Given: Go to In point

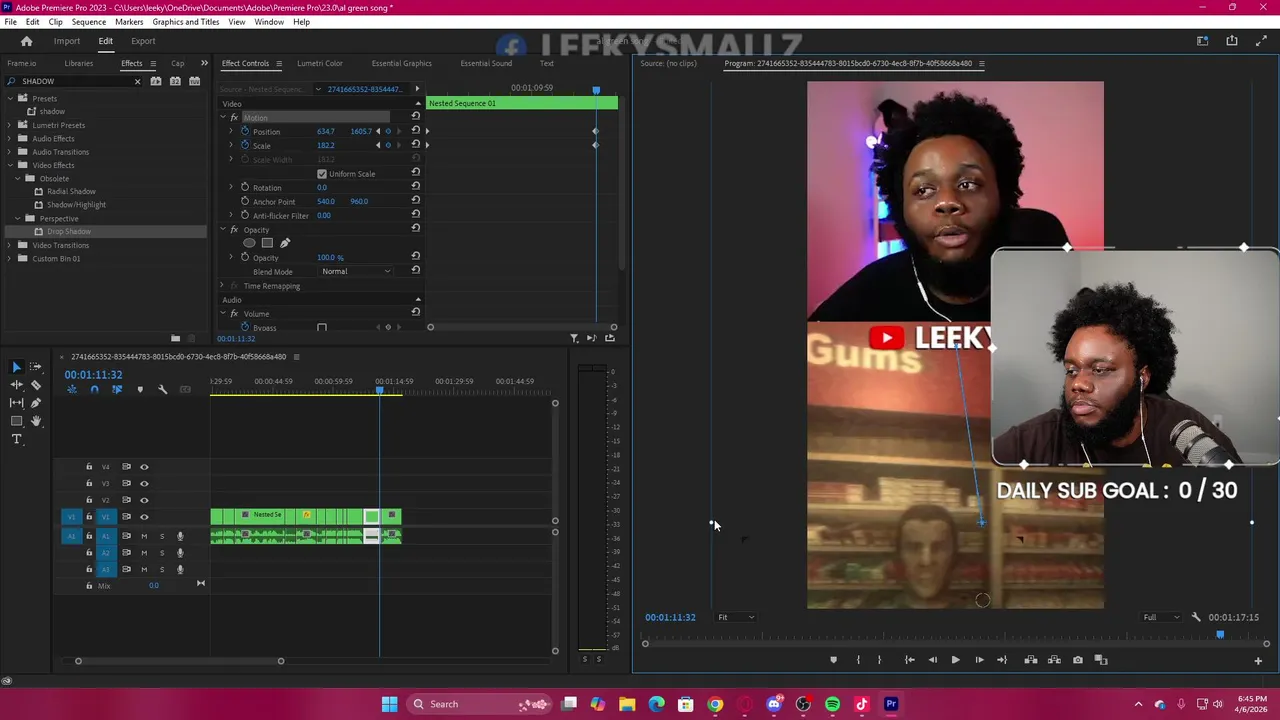Looking at the screenshot, I should [909, 660].
